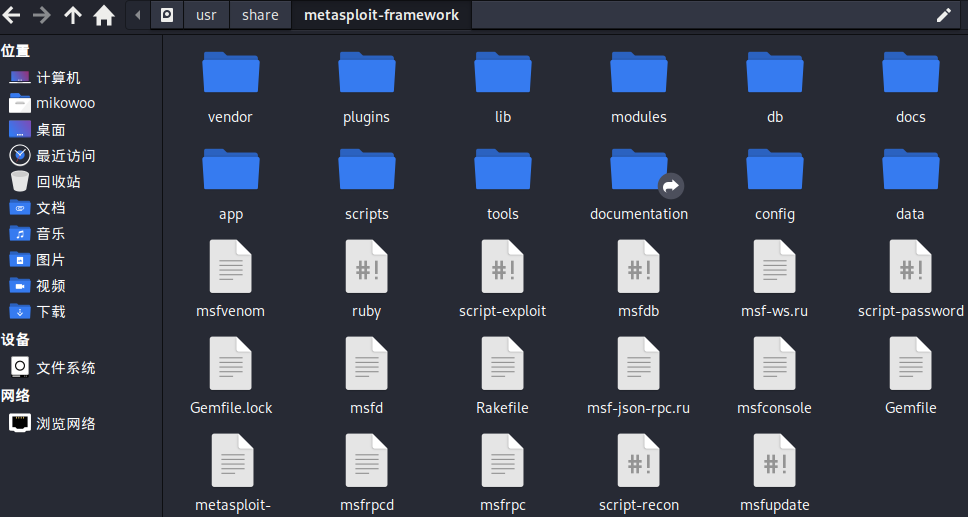
Task: Click the 'script-exploit' file name label
Action: (503, 311)
